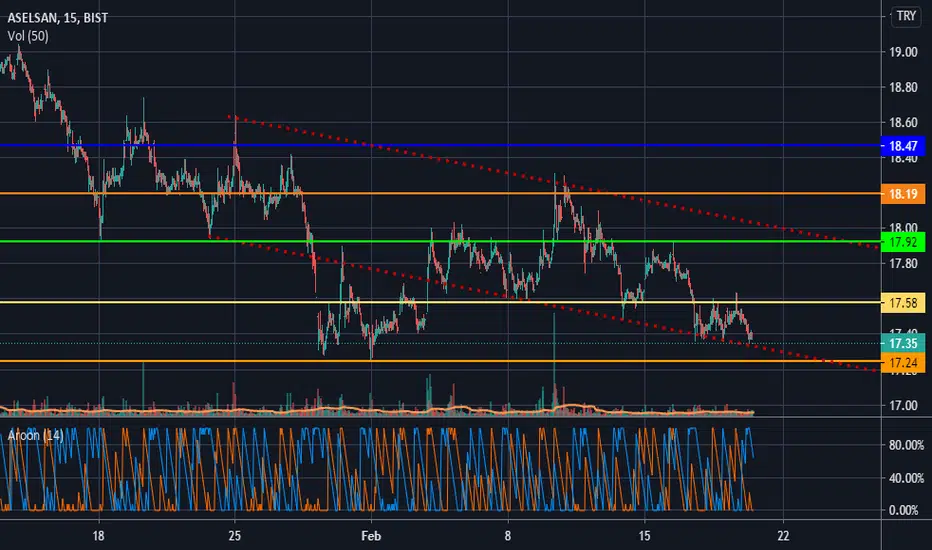Image resolution: width=932 pixels, height=550 pixels.
Task: Click the 19.00 price scale value
Action: tap(903, 52)
